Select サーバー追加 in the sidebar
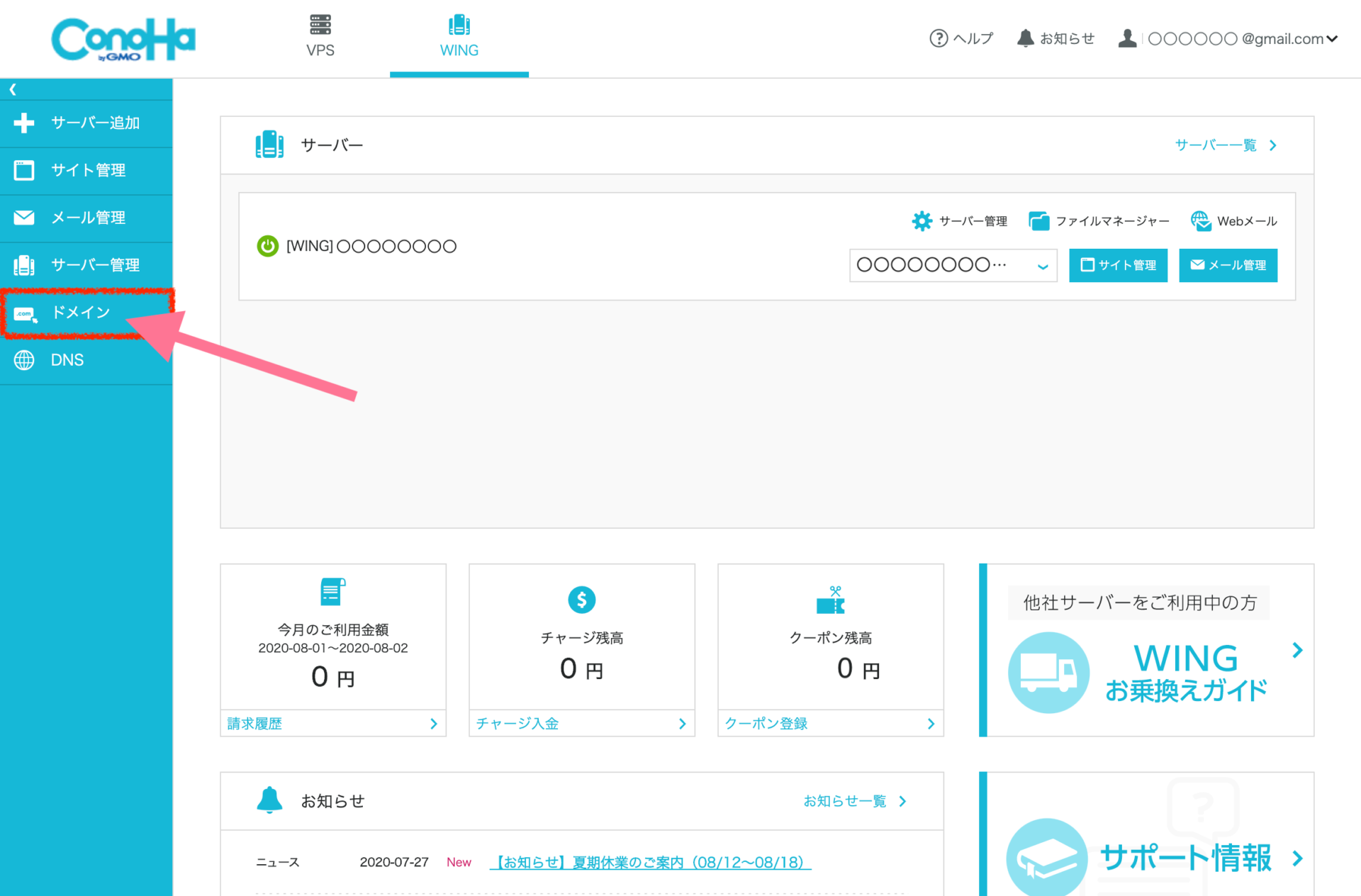The image size is (1361, 896). (x=86, y=123)
